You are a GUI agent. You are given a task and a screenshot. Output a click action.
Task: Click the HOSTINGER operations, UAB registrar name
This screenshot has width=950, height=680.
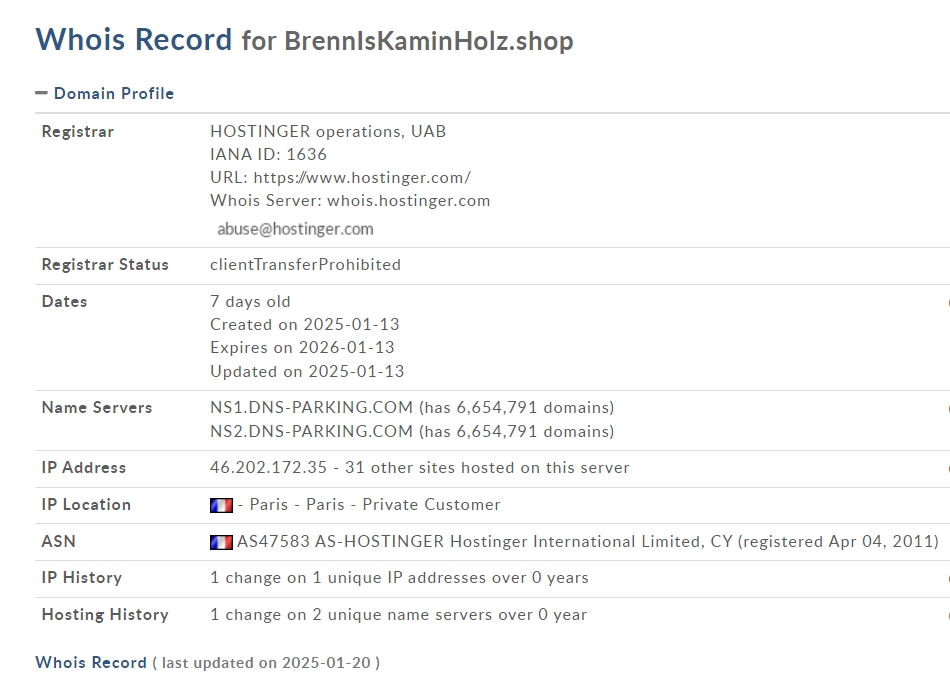point(328,132)
